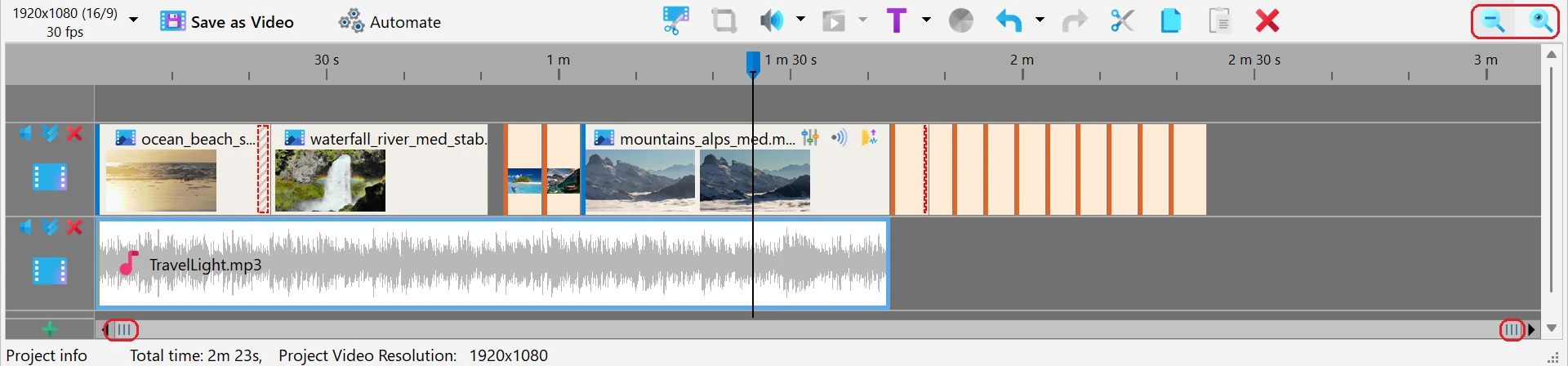The height and width of the screenshot is (366, 1568).
Task: Click the ocean_beach clip film icon
Action: pyautogui.click(x=126, y=138)
